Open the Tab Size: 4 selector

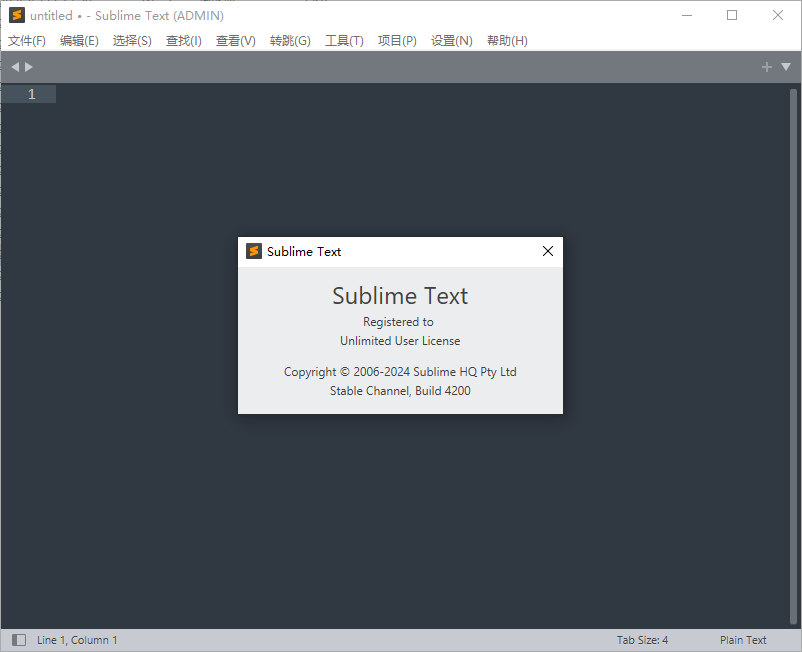(x=641, y=639)
